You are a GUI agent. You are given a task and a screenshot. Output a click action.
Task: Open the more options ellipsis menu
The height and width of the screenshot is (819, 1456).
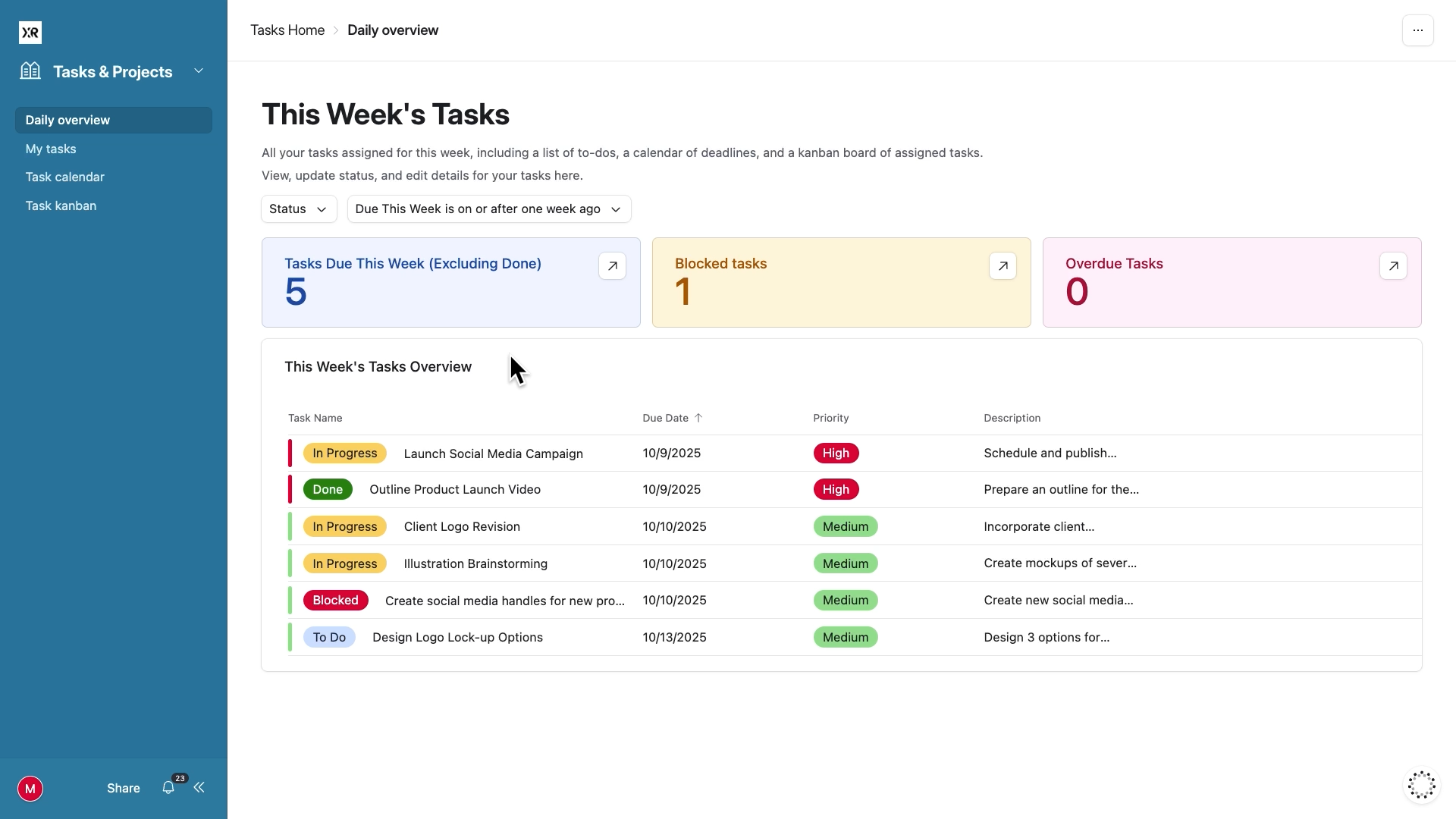1417,30
